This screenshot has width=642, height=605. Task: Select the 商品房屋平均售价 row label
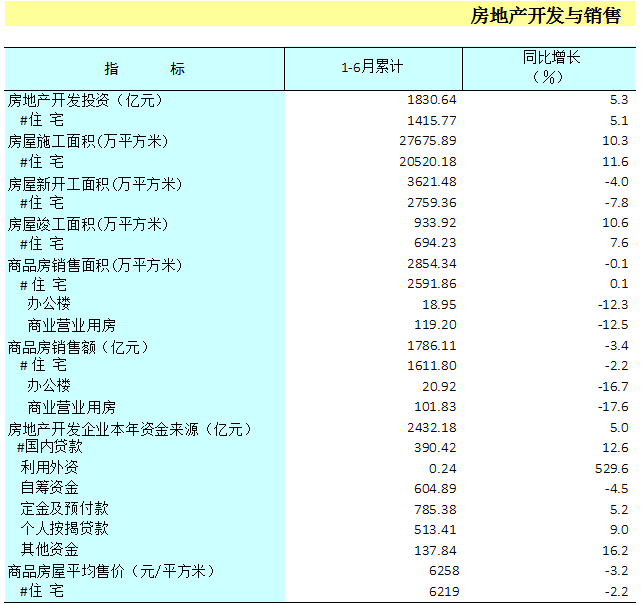(110, 571)
